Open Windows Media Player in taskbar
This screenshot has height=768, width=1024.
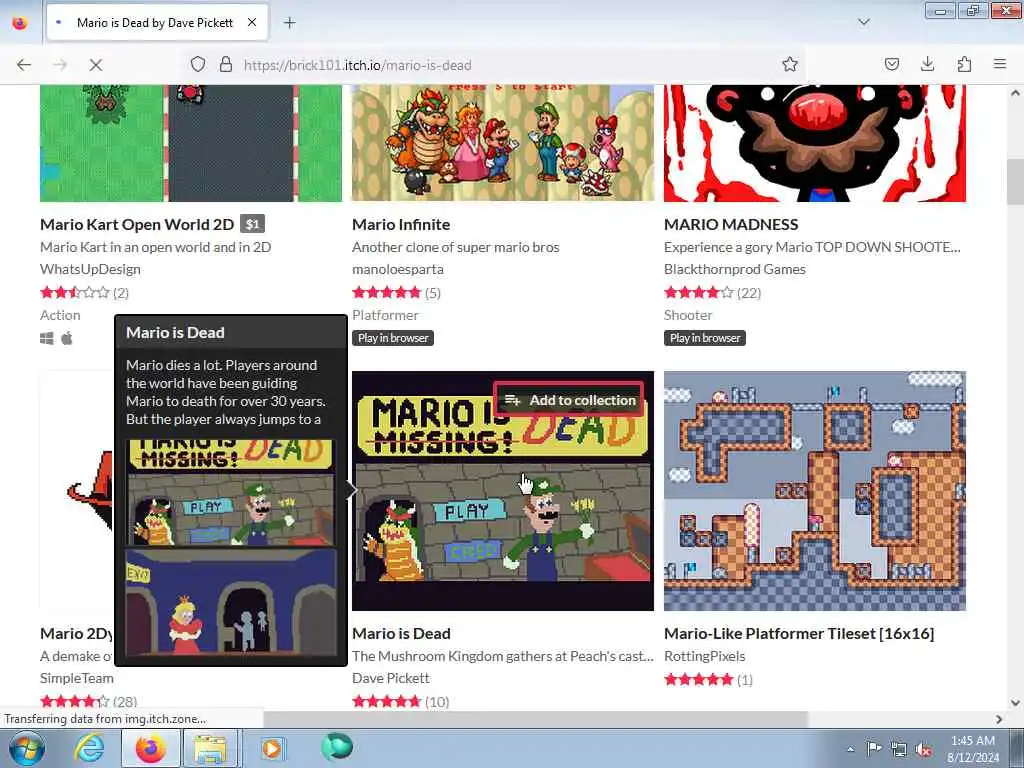coord(272,748)
